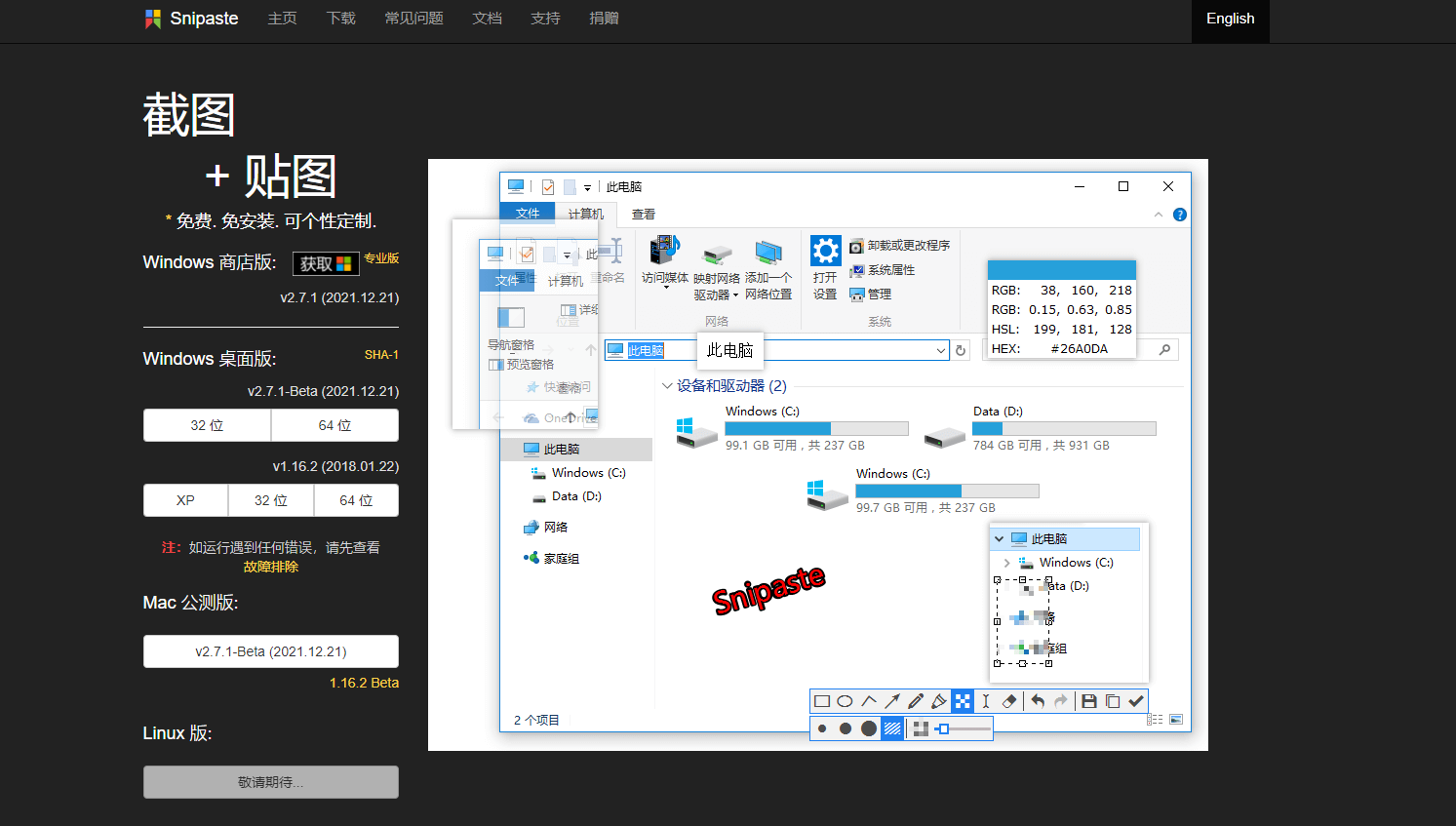Image resolution: width=1456 pixels, height=826 pixels.
Task: Open the 1.16.2 Beta link
Action: point(364,683)
